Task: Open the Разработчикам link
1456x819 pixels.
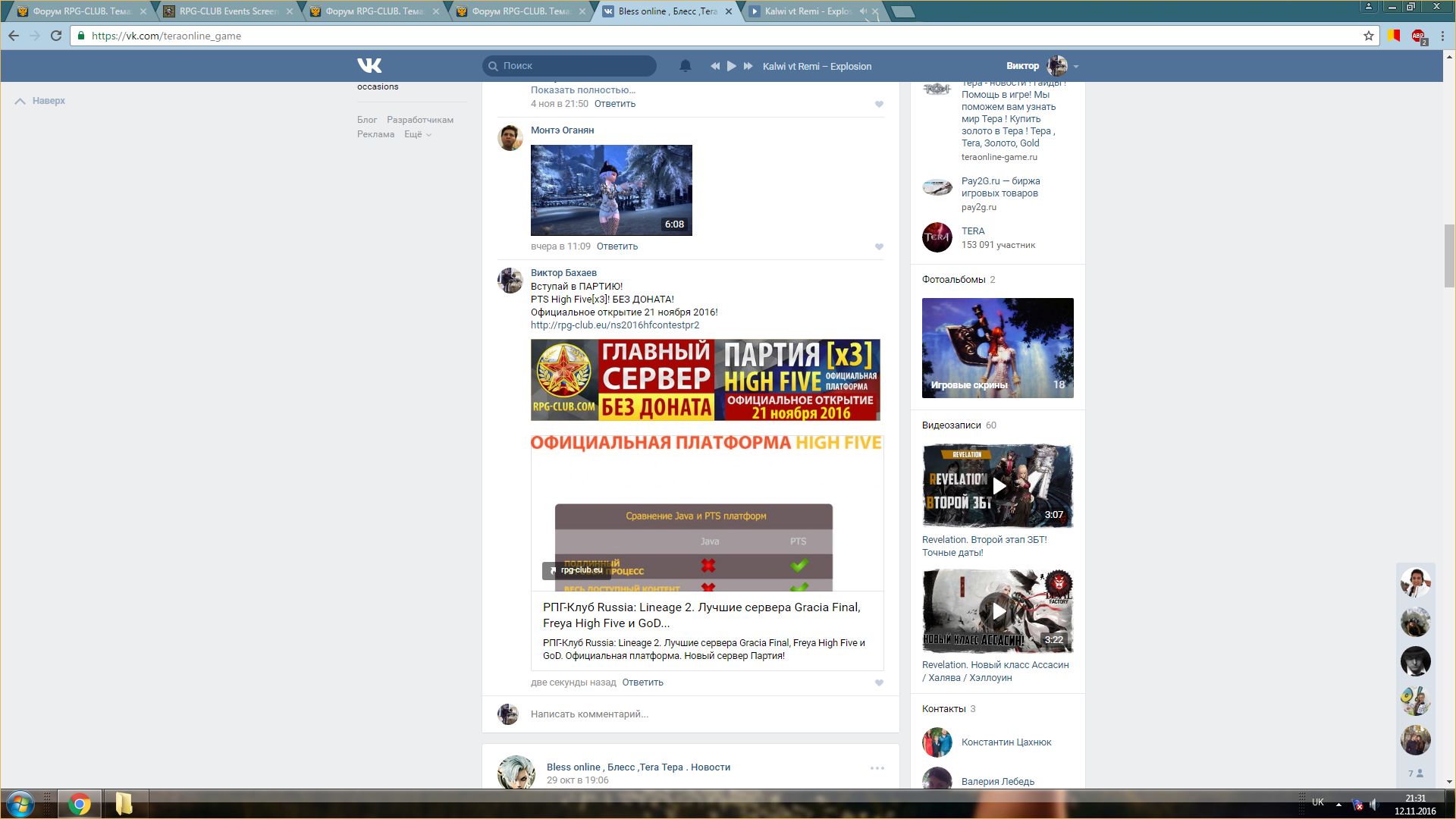Action: (x=420, y=120)
